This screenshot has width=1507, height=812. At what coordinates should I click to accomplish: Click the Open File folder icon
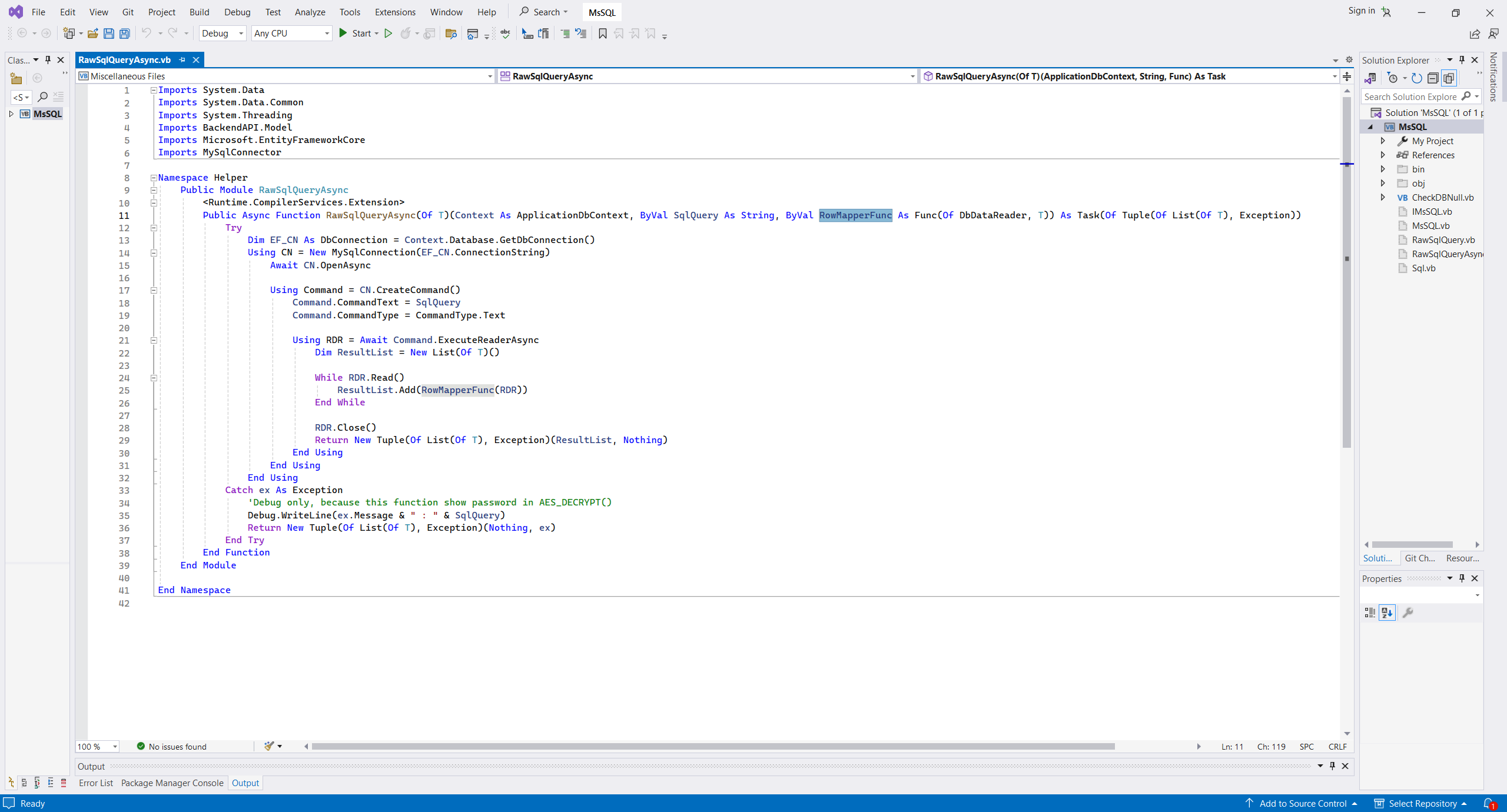pos(92,34)
